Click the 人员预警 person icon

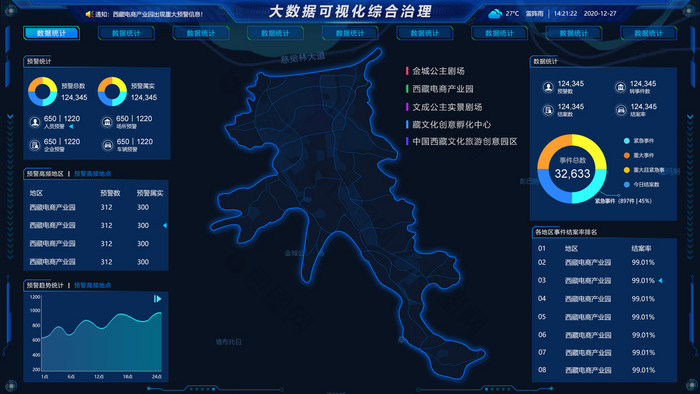(35, 122)
